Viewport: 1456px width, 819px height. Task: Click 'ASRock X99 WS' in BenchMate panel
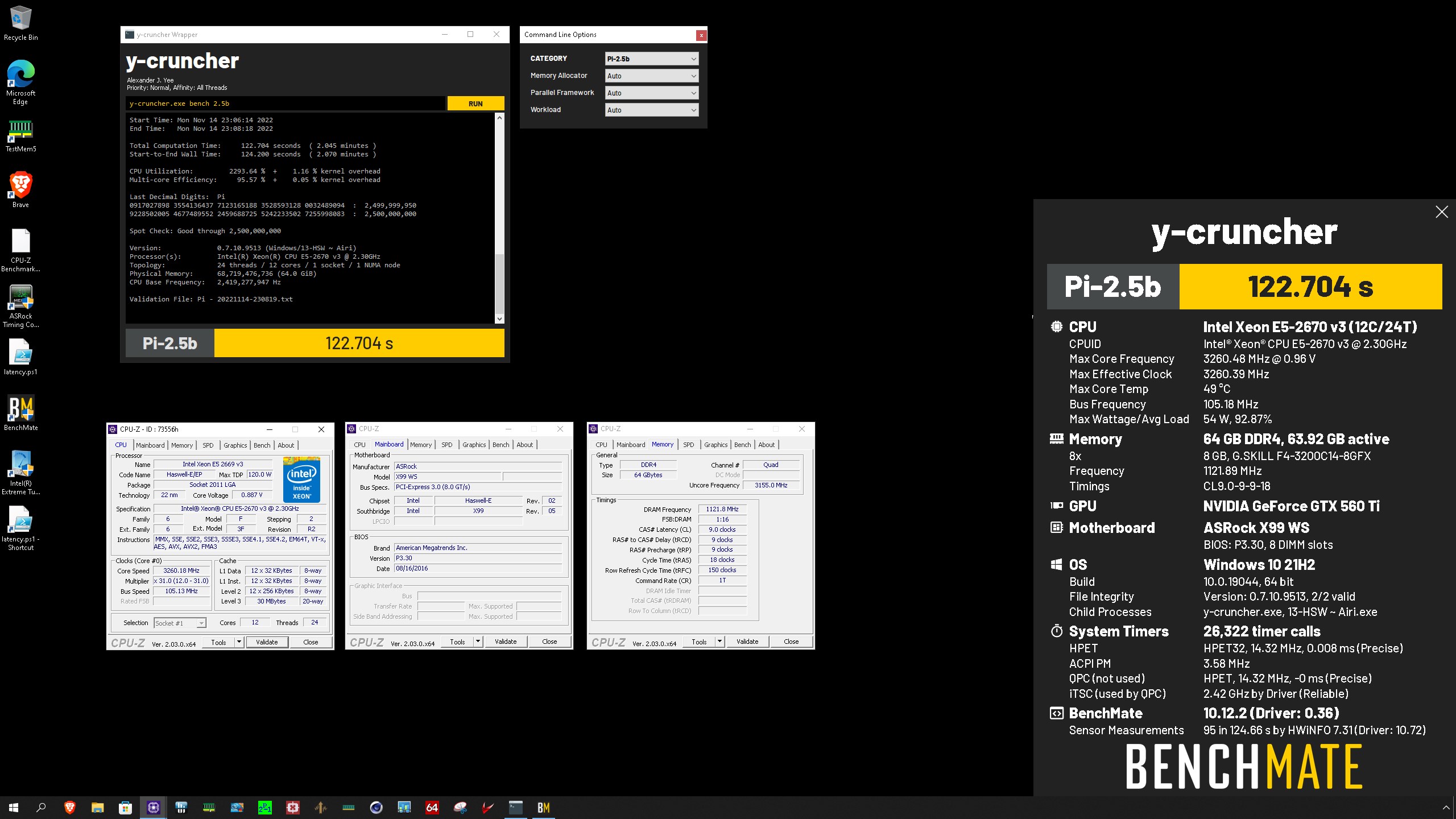point(1256,528)
